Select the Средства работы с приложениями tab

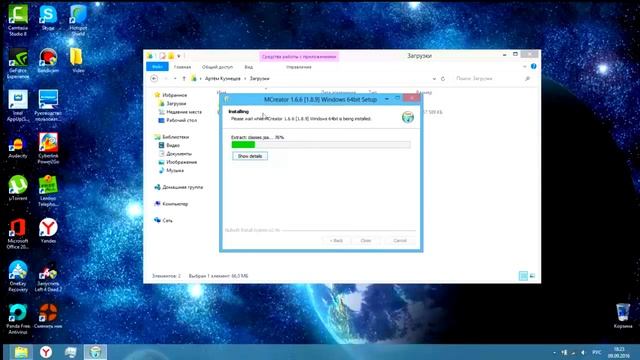click(299, 57)
